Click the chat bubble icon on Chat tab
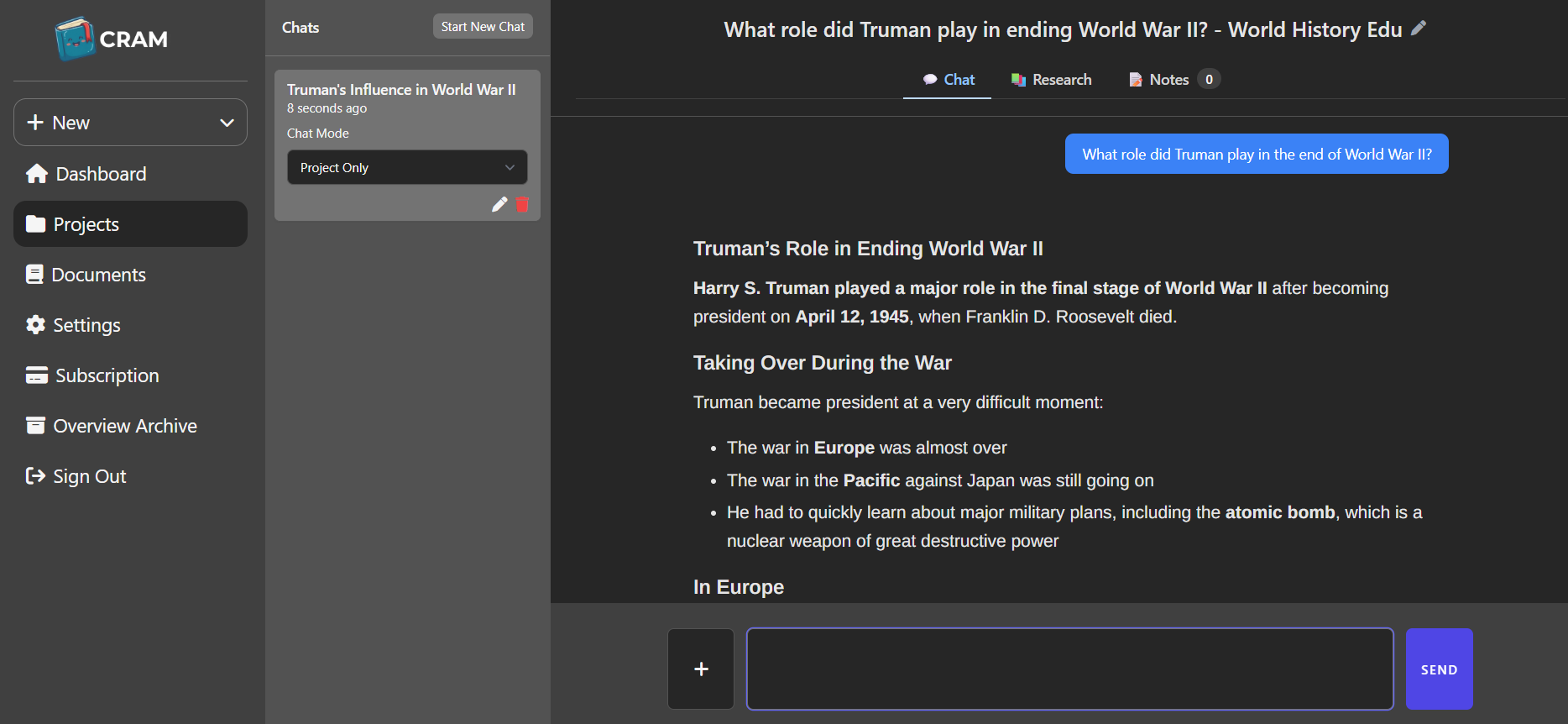The width and height of the screenshot is (1568, 724). coord(930,80)
